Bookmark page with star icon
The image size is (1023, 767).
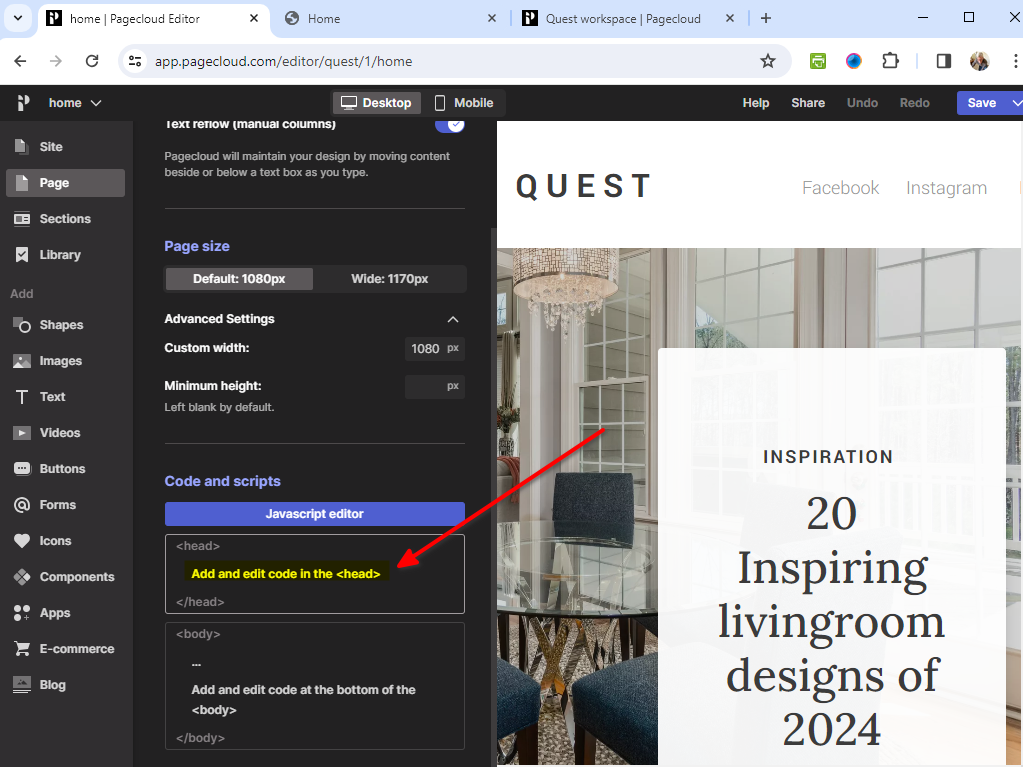pyautogui.click(x=768, y=61)
